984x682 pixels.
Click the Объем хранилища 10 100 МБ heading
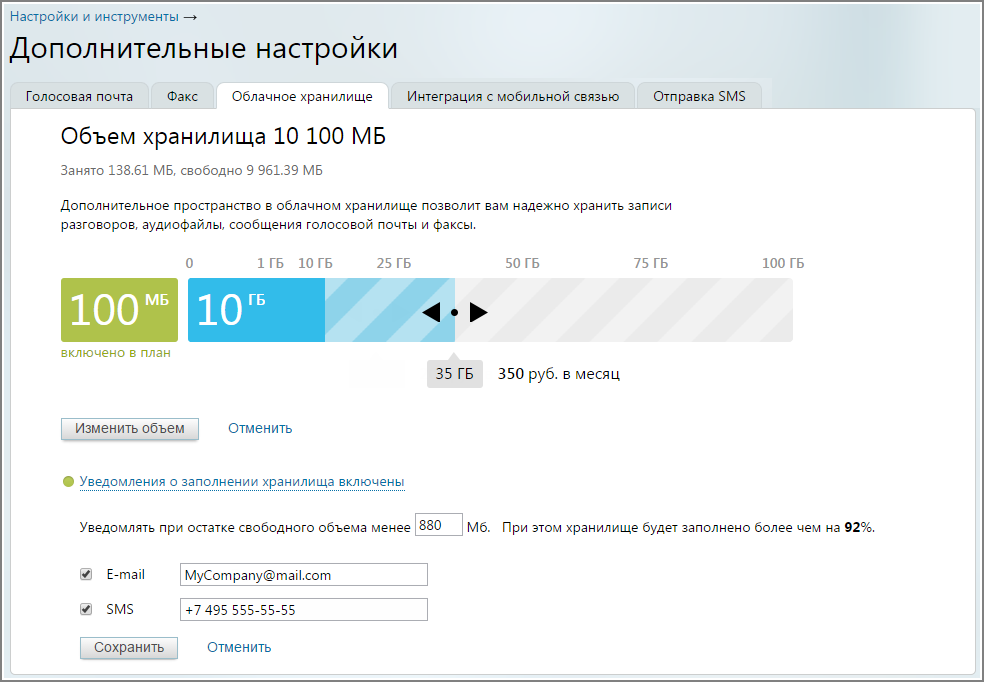click(x=223, y=136)
